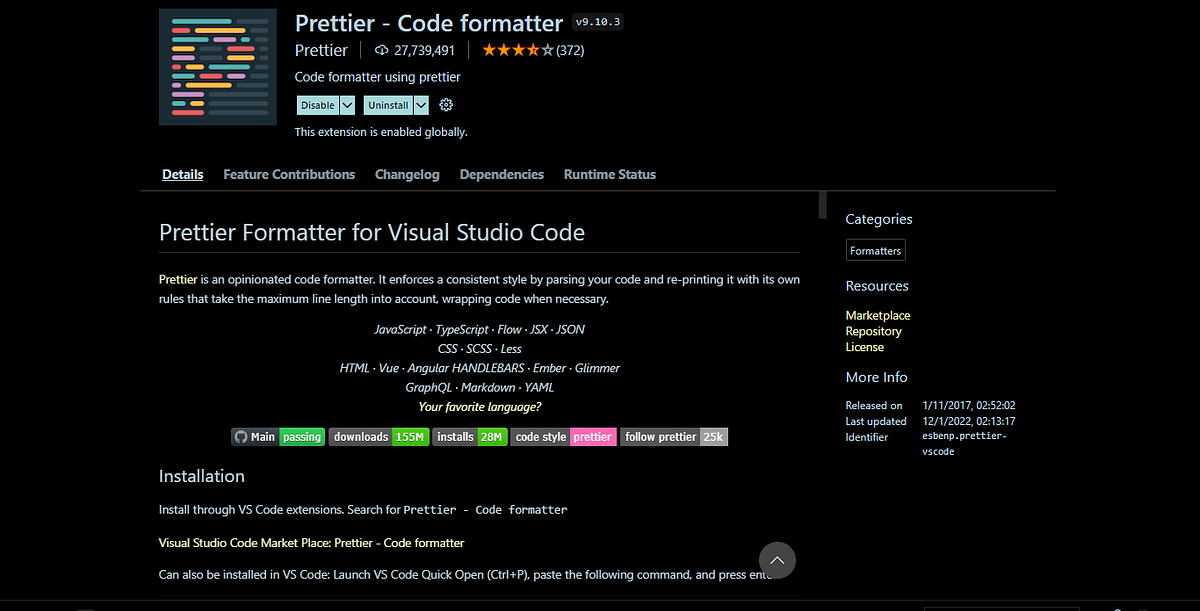Select the Prettier publisher name

[321, 49]
